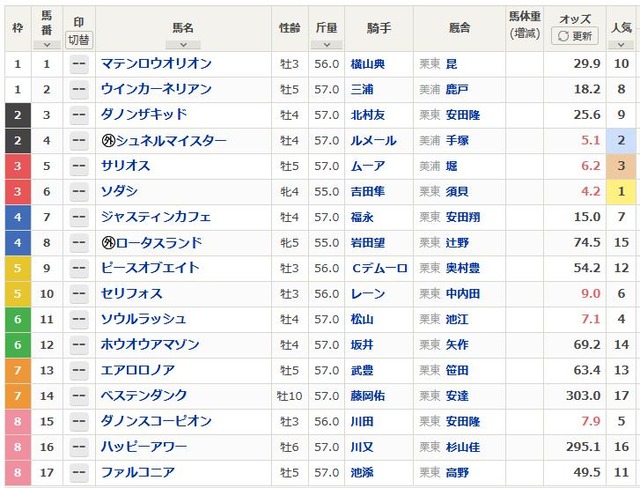Toggle the mark selector for ベステンダンク
640x488 pixels.
click(x=79, y=396)
